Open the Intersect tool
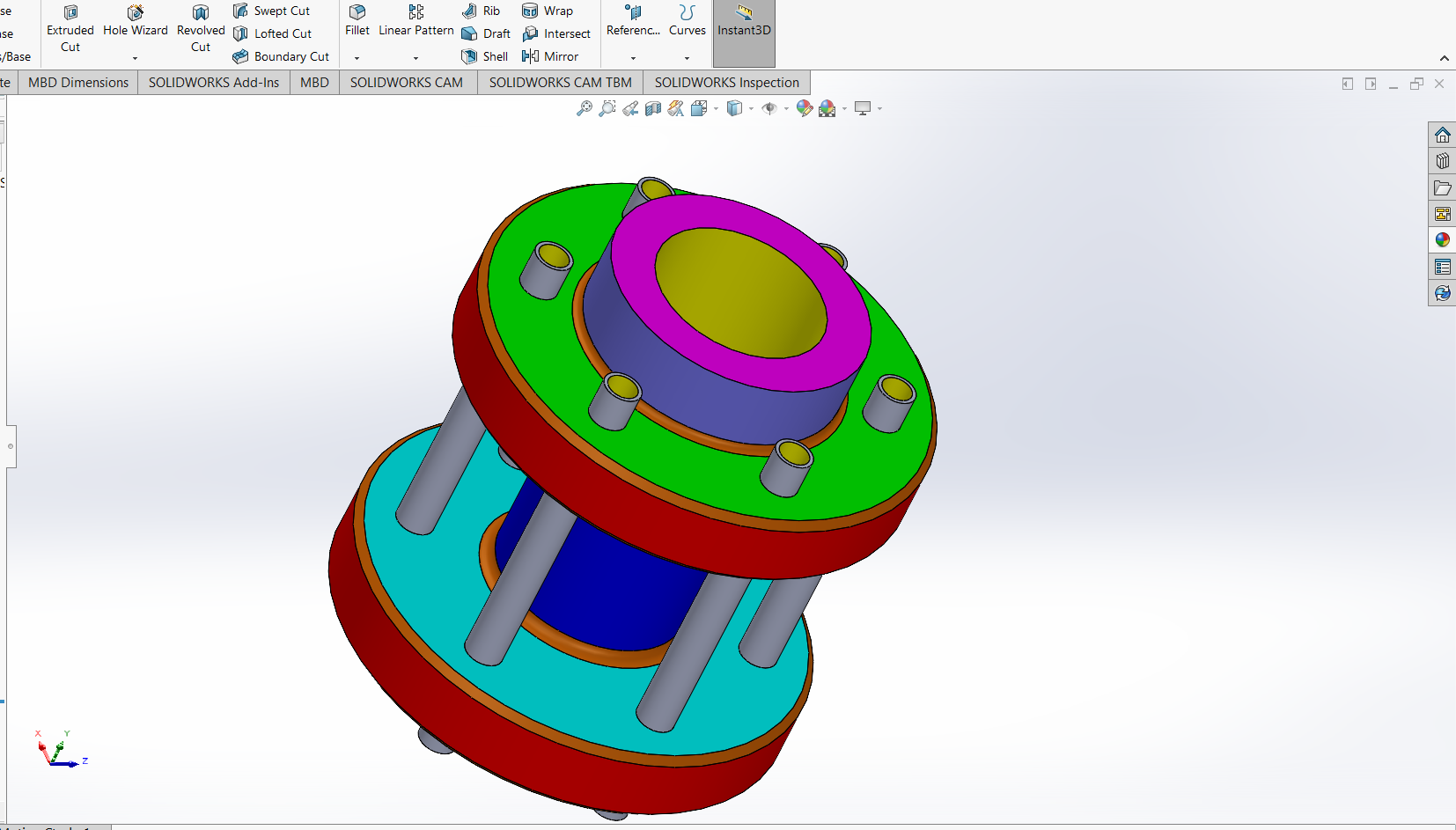The height and width of the screenshot is (830, 1456). pos(556,33)
